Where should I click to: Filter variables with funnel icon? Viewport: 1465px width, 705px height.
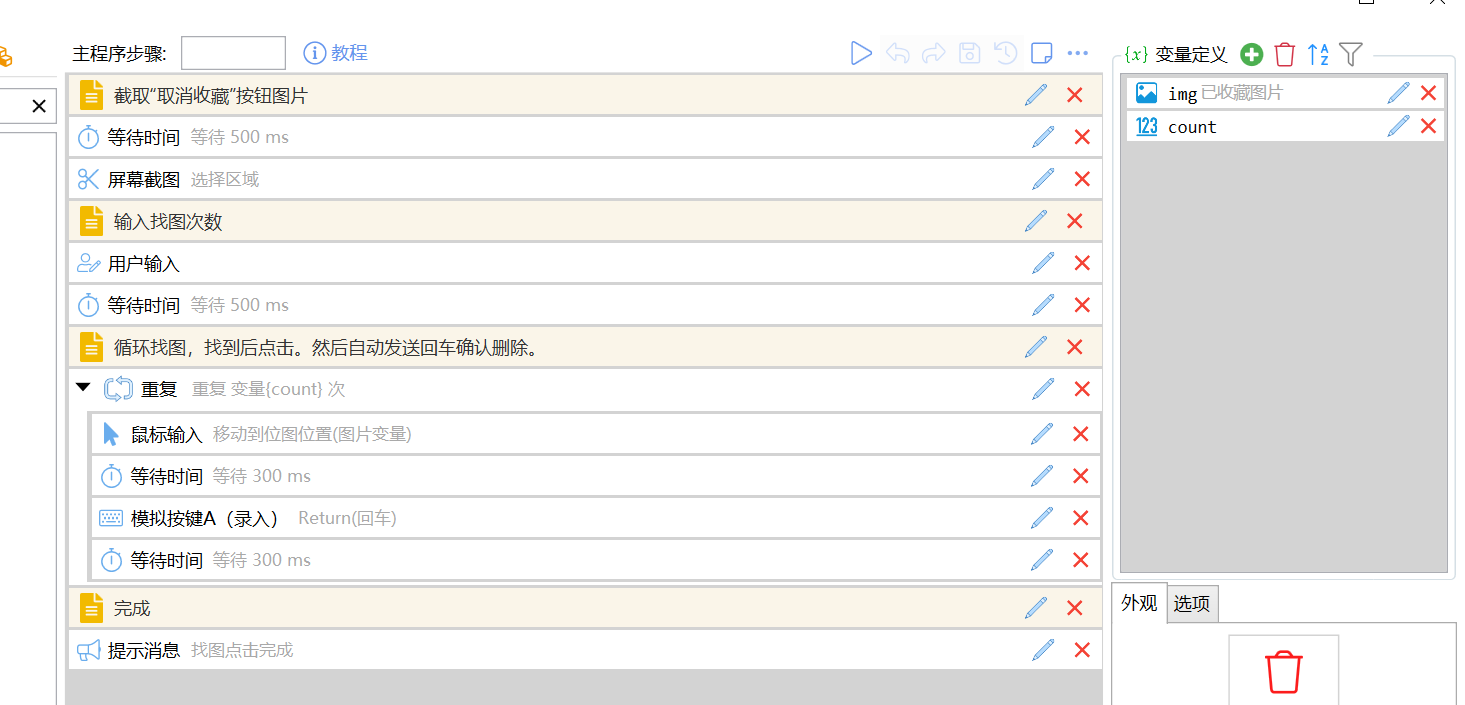tap(1351, 55)
